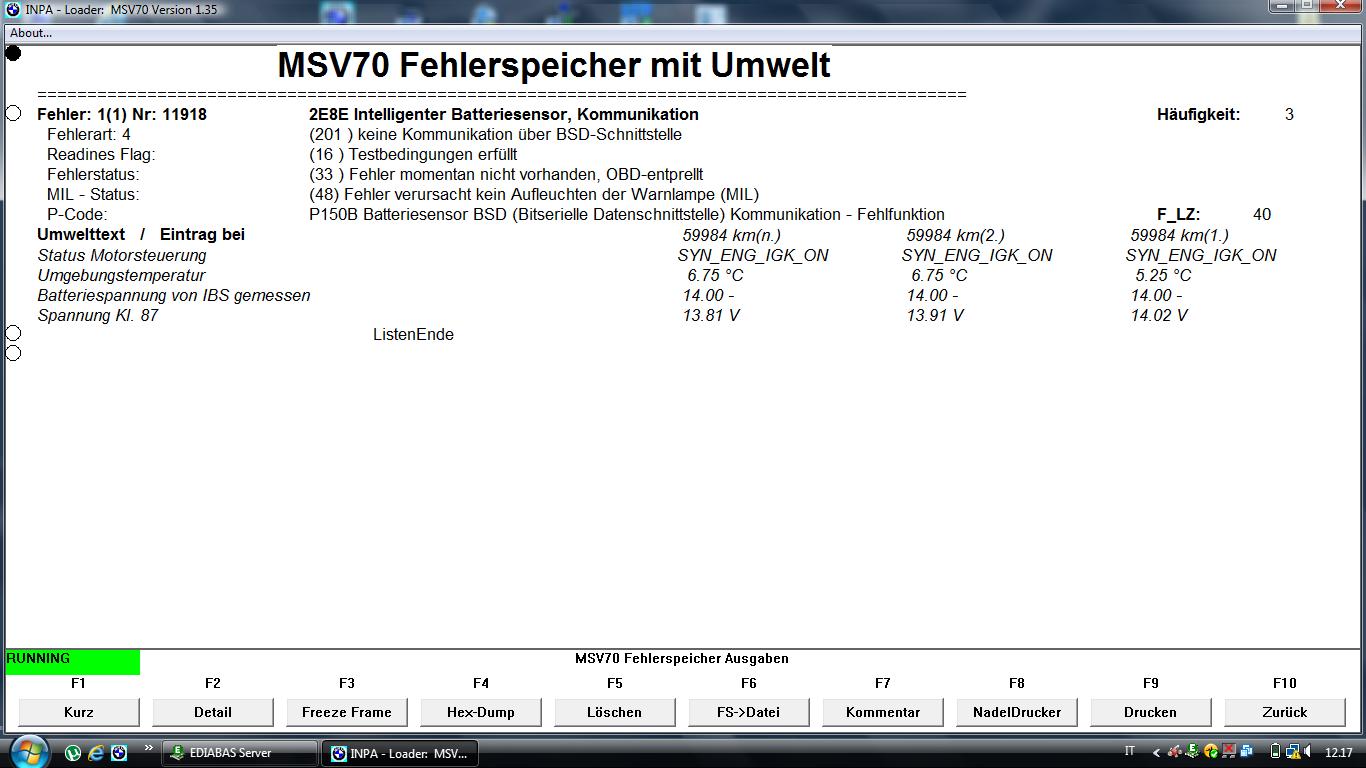The height and width of the screenshot is (768, 1366).
Task: Click the BMW logo in INPA title bar
Action: (x=13, y=10)
